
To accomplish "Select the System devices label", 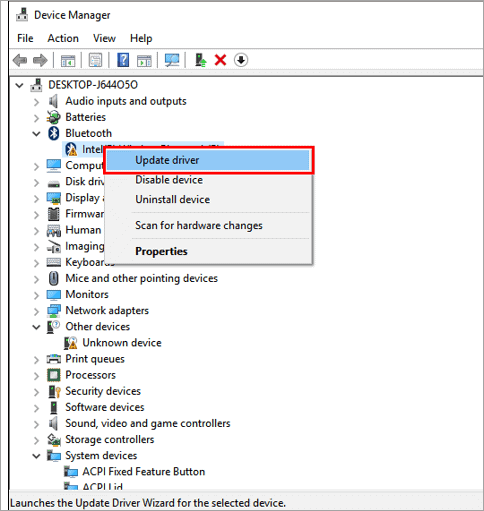I will coord(101,456).
